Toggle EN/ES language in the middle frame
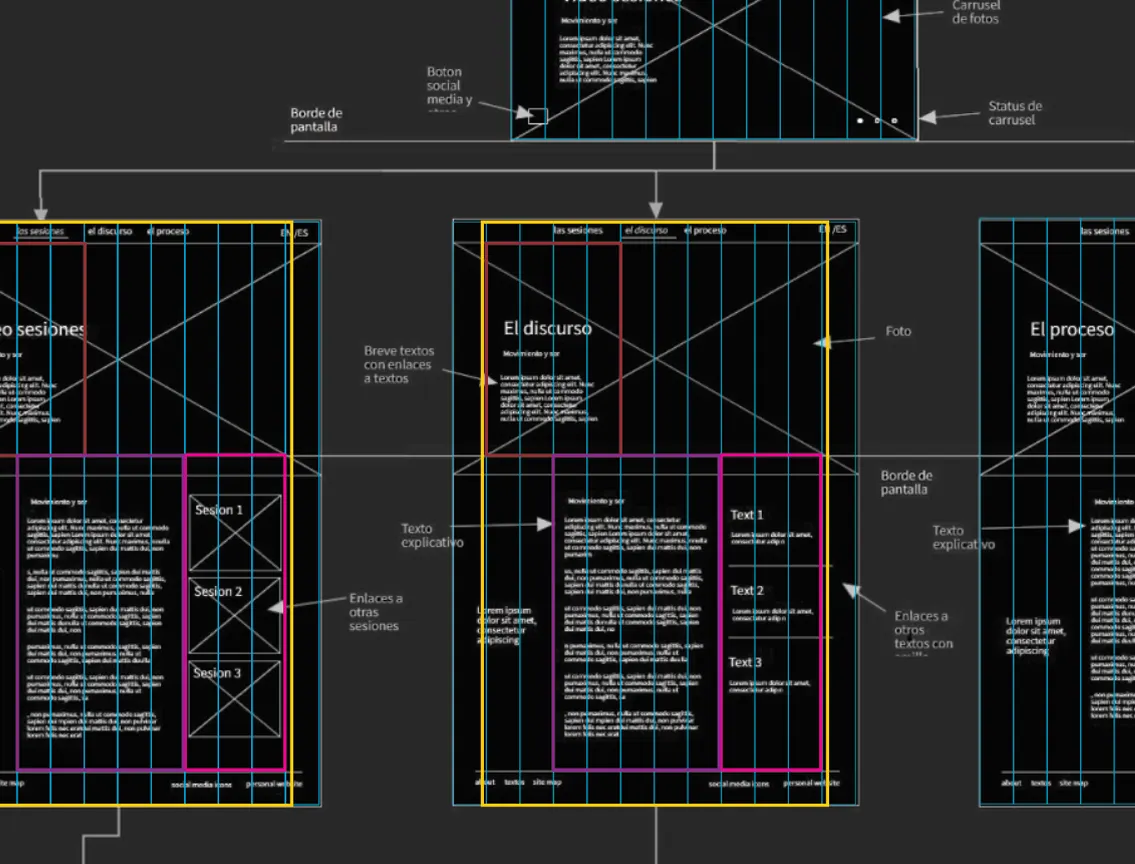Viewport: 1135px width, 864px height. click(833, 230)
